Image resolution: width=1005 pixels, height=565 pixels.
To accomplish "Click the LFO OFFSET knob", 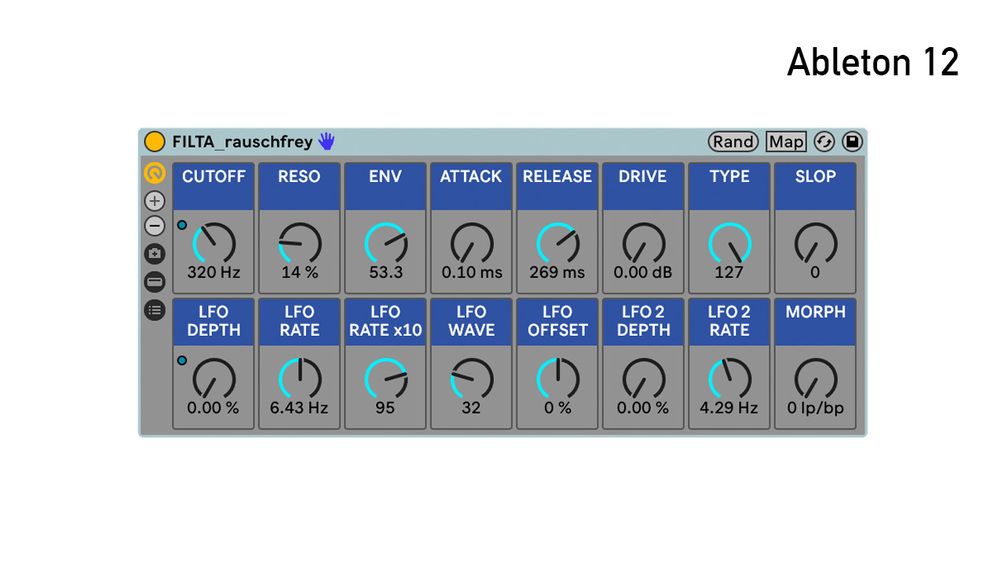I will 558,379.
